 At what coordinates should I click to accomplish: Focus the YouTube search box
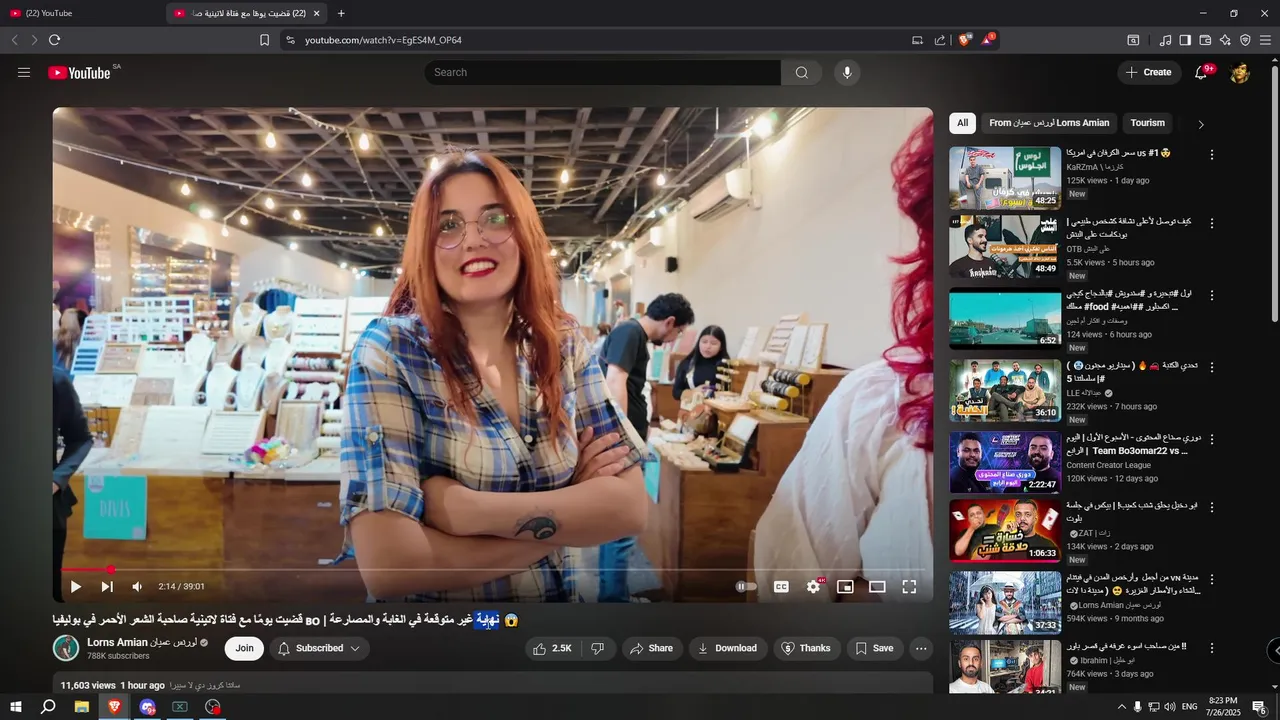tap(603, 72)
